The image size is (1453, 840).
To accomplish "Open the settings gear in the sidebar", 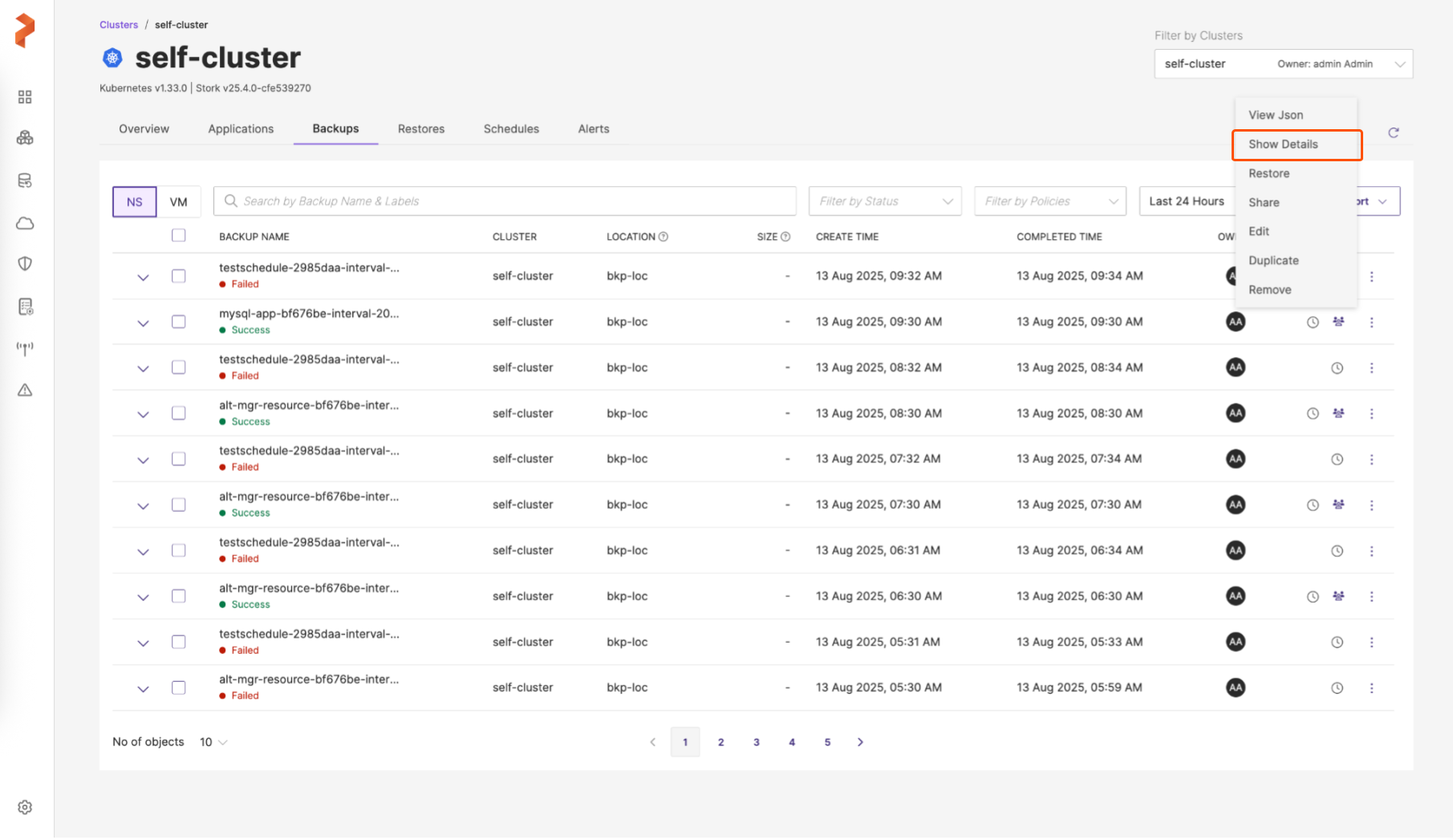I will point(25,807).
